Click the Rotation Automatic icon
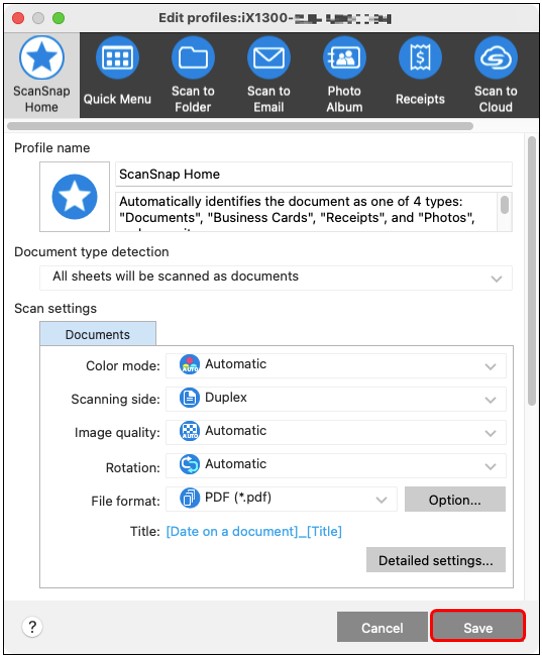The width and height of the screenshot is (542, 657). point(189,464)
